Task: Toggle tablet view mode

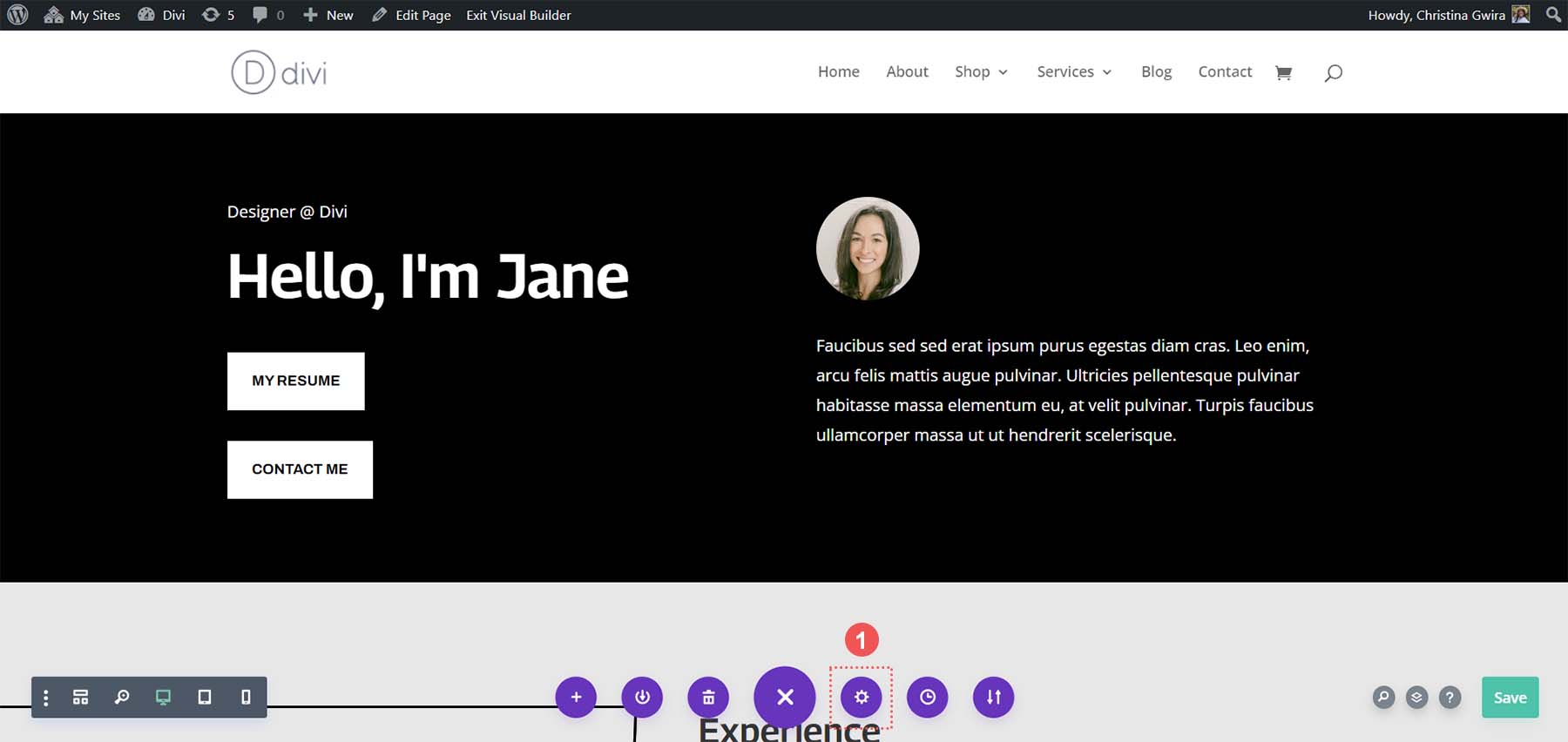Action: (x=205, y=698)
